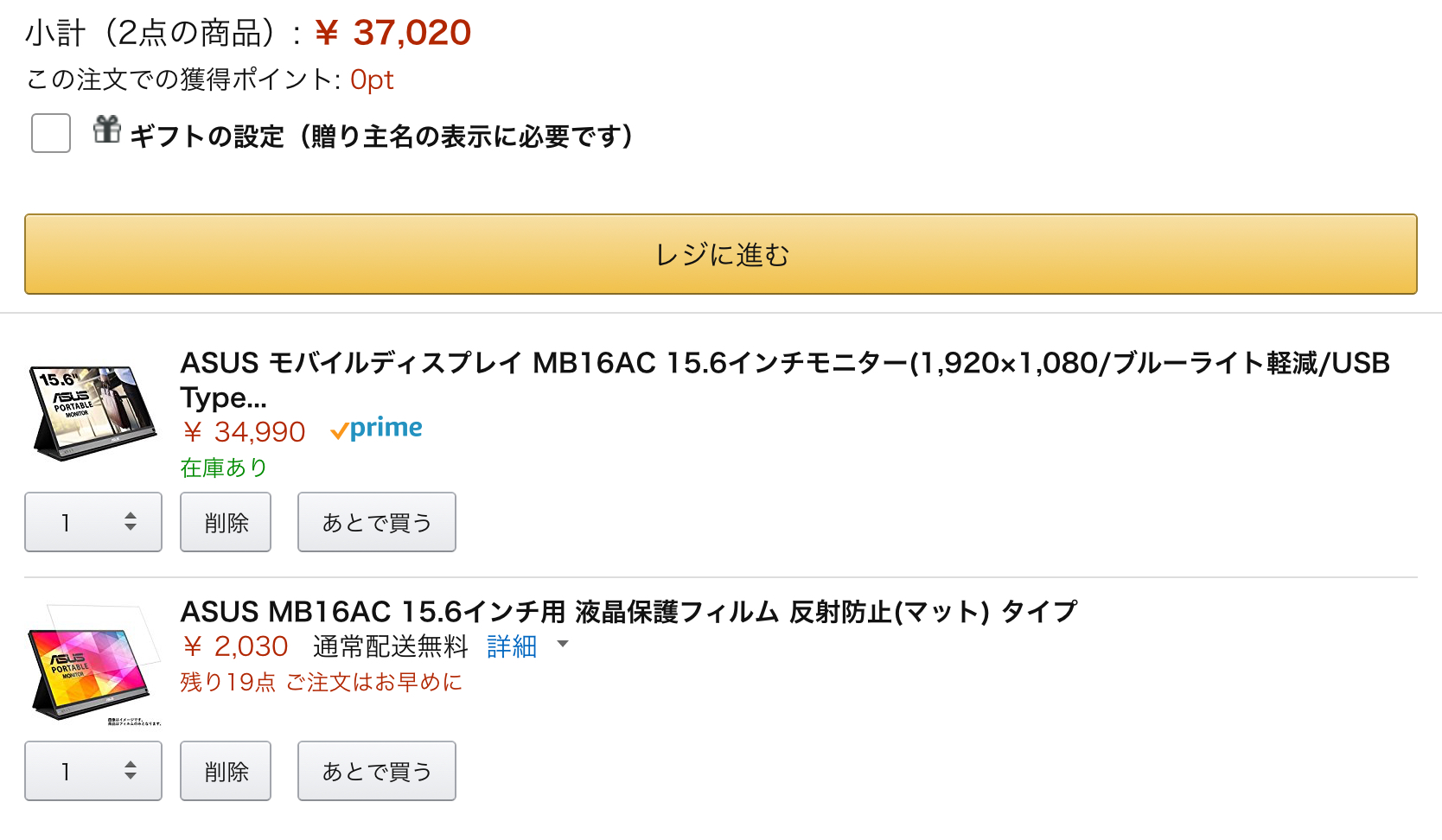Check the gift settings checkbox
Viewport: 1442px width, 840px height.
[x=51, y=133]
